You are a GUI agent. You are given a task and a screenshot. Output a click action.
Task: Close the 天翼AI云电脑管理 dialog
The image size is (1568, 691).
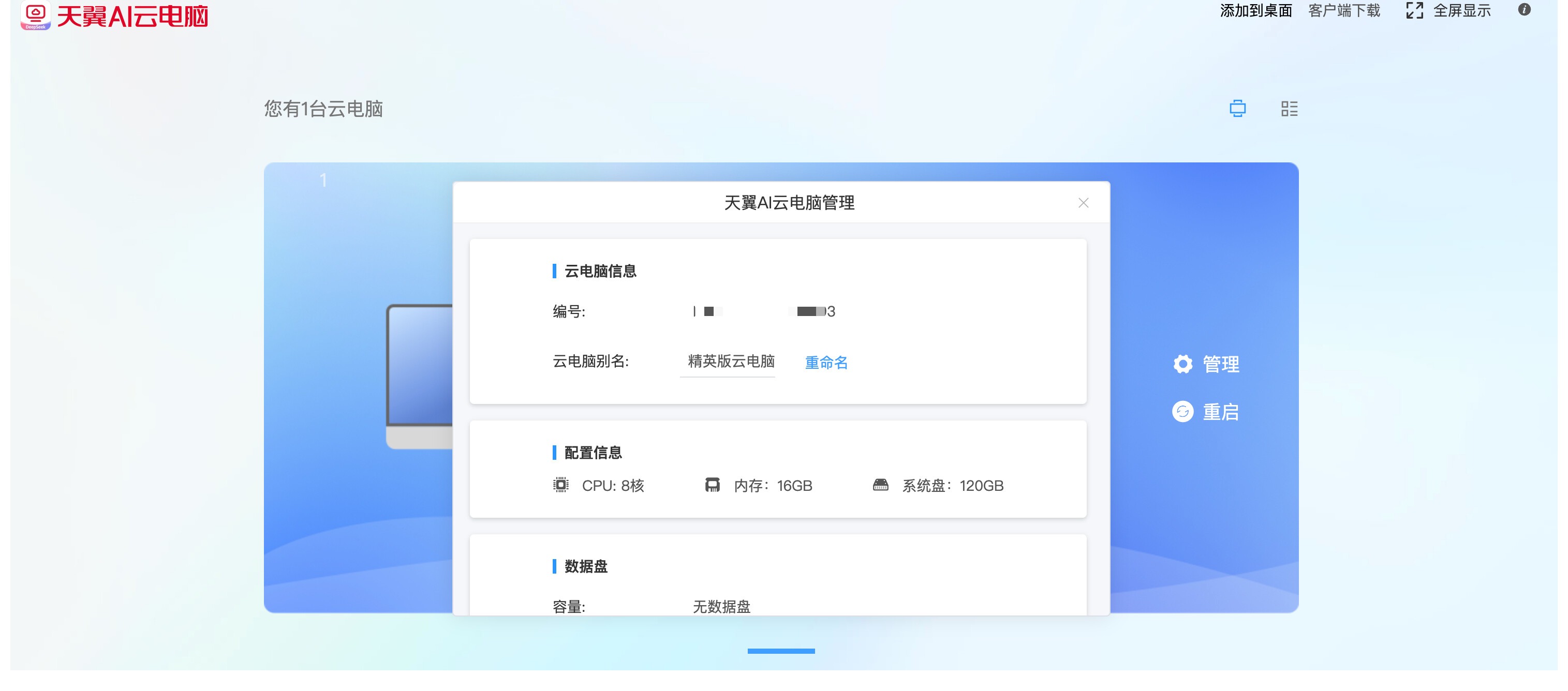[1083, 203]
